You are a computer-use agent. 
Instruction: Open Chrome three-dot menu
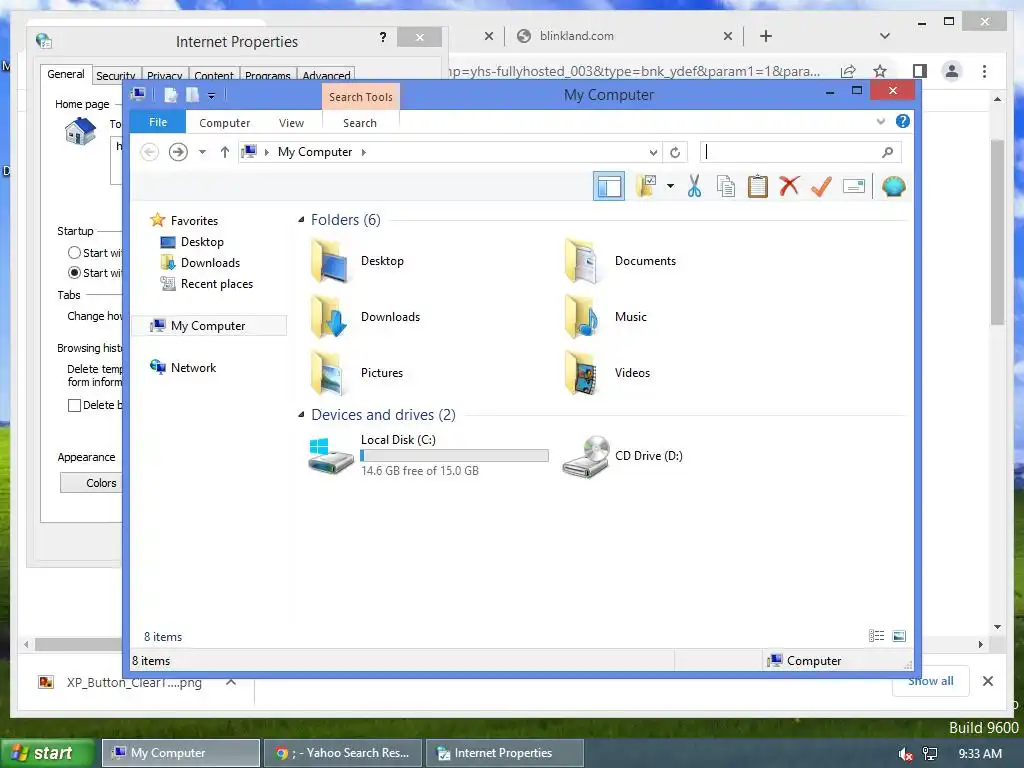click(984, 71)
